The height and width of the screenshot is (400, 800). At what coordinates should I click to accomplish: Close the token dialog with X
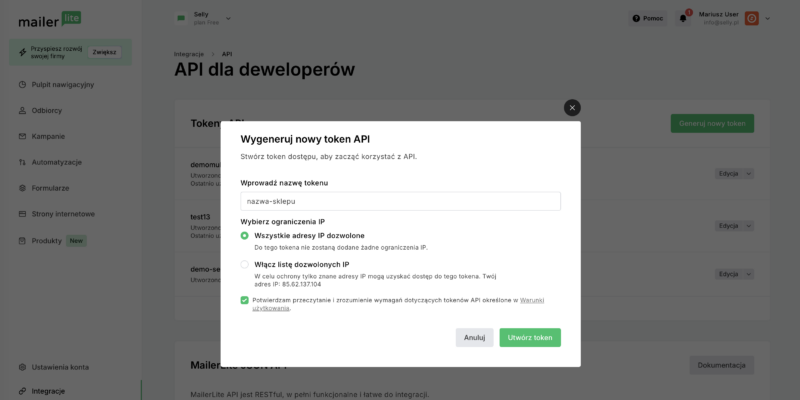(x=572, y=108)
